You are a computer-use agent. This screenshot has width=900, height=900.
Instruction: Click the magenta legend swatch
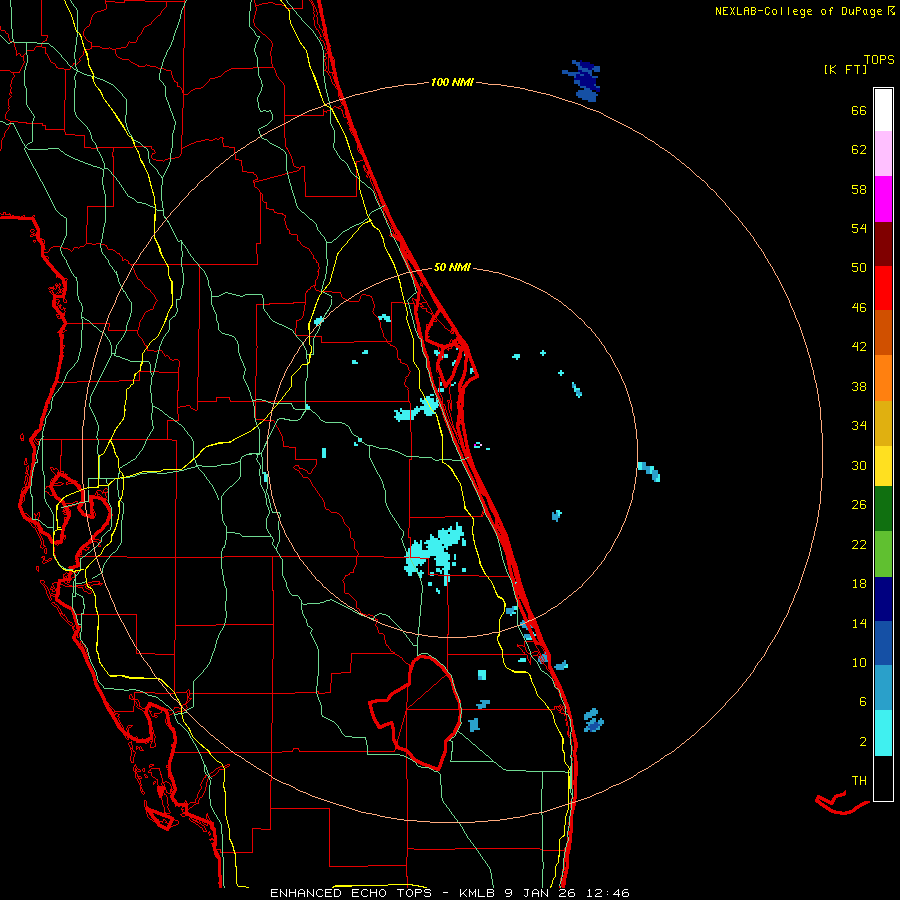[x=883, y=199]
